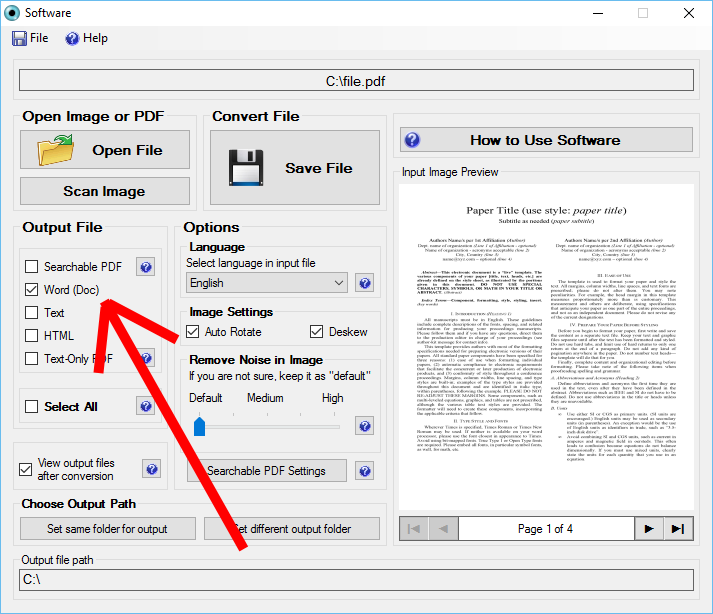
Task: Click the noise removal slider thumb
Action: 199,426
